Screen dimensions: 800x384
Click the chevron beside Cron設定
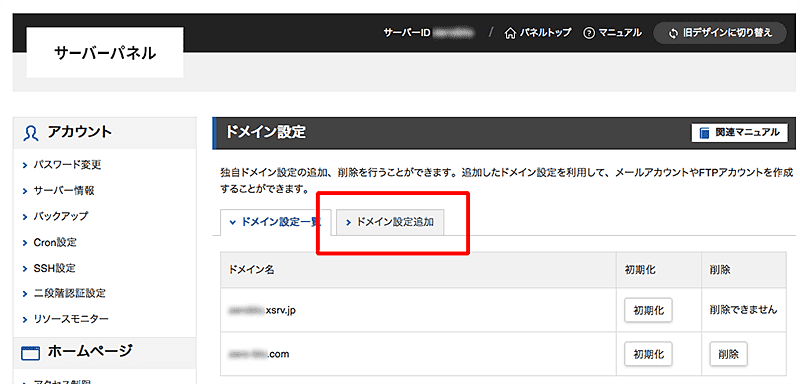(25, 243)
